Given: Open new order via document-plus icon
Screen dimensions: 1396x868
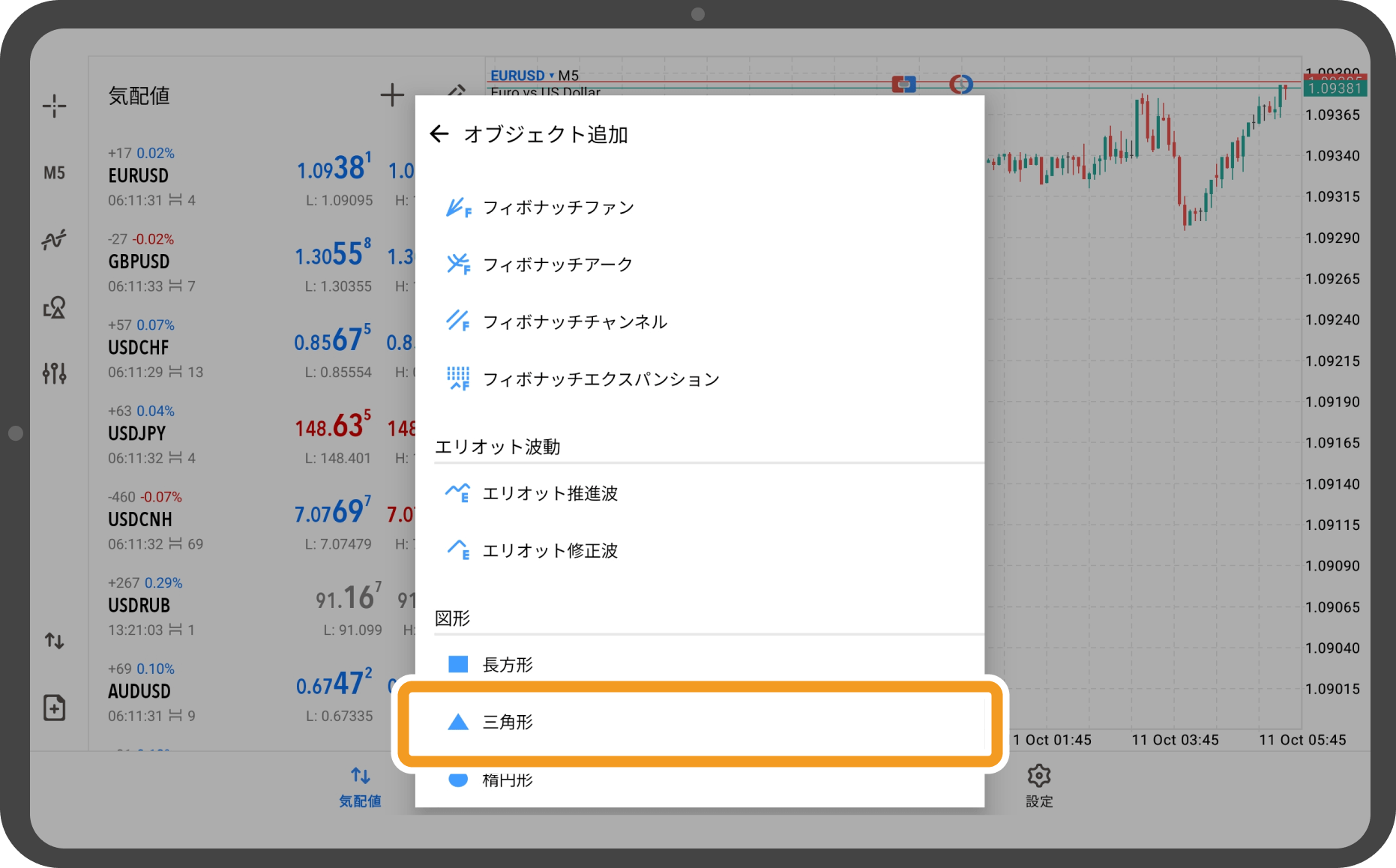Looking at the screenshot, I should pos(55,706).
